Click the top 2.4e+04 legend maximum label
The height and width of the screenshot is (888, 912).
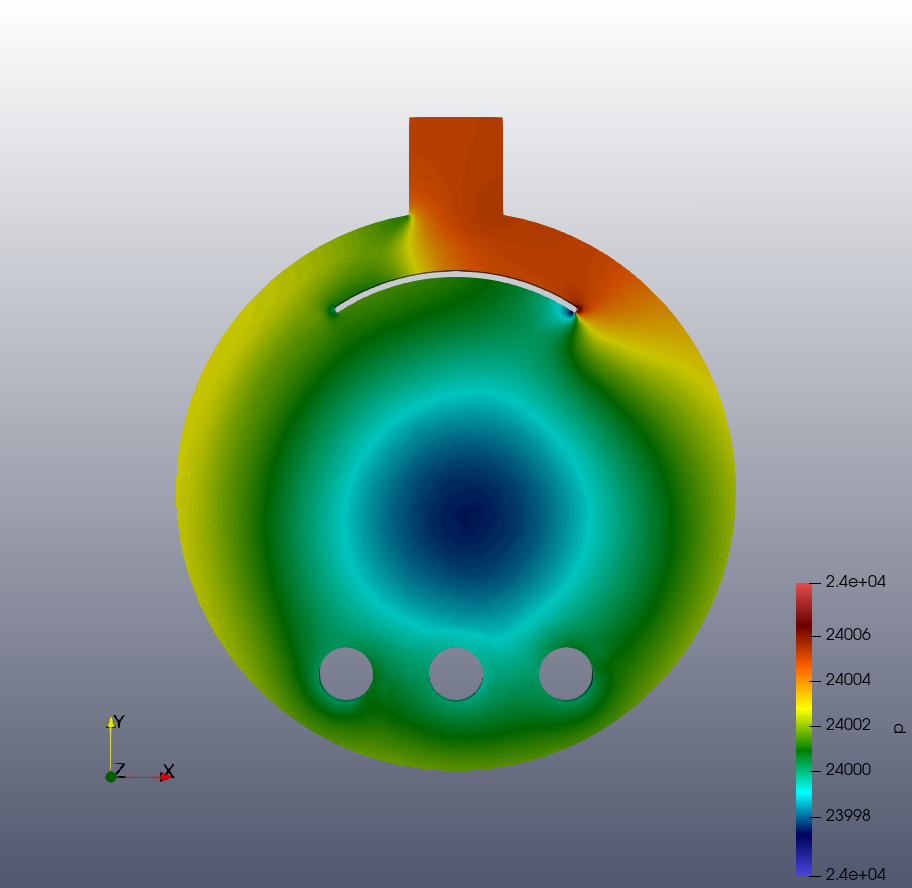click(x=856, y=582)
